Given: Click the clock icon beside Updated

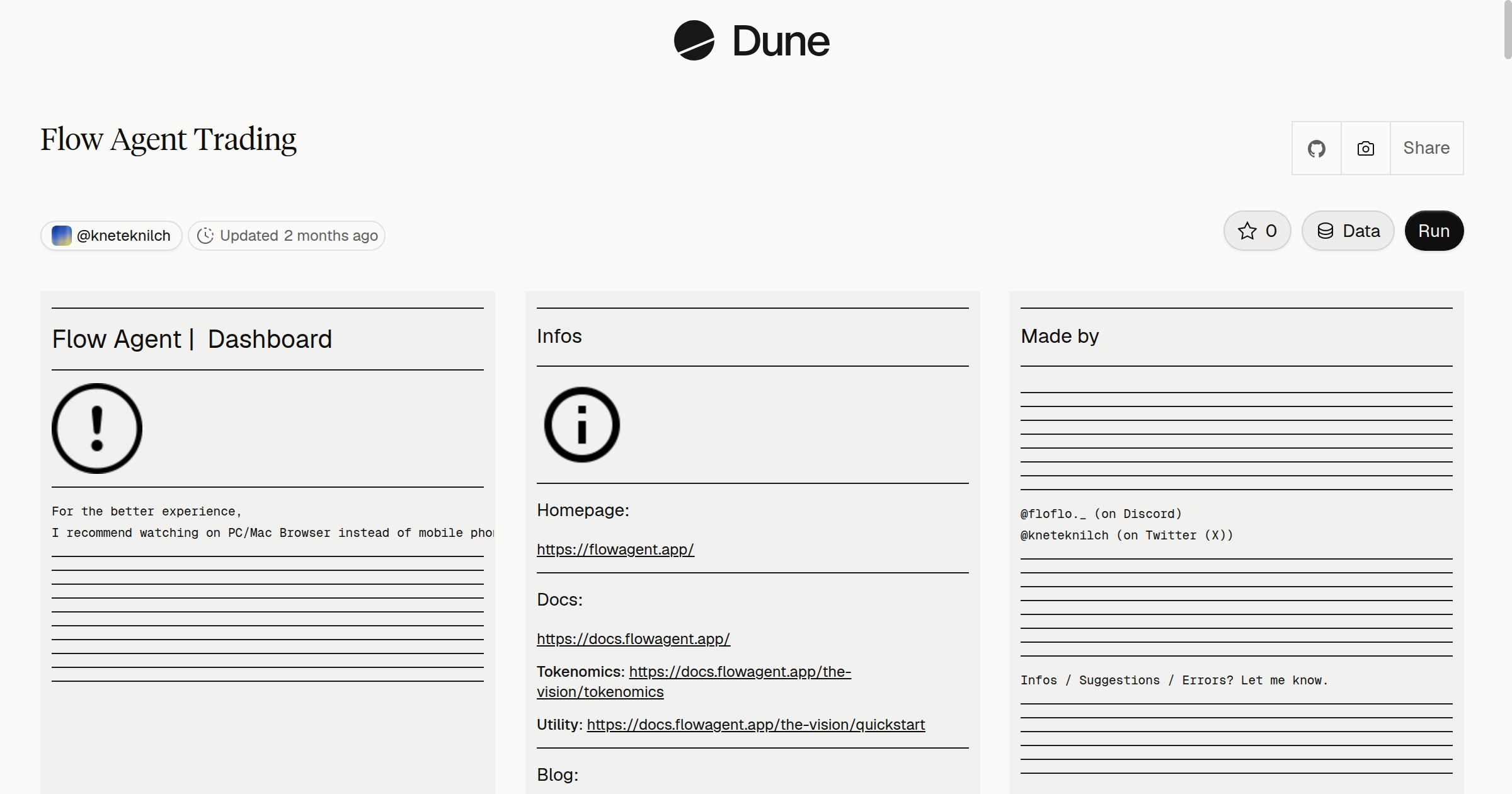Looking at the screenshot, I should pos(205,236).
